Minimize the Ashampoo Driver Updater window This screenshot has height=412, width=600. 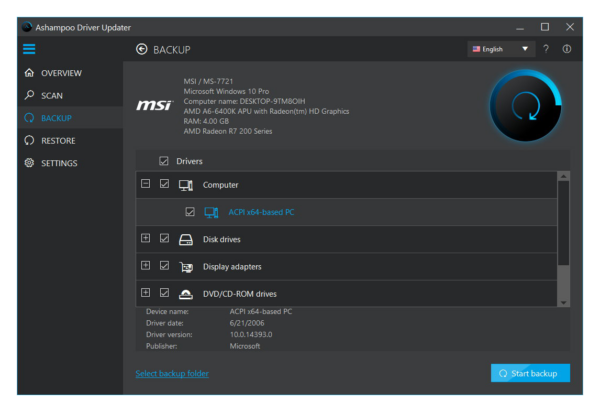(520, 28)
